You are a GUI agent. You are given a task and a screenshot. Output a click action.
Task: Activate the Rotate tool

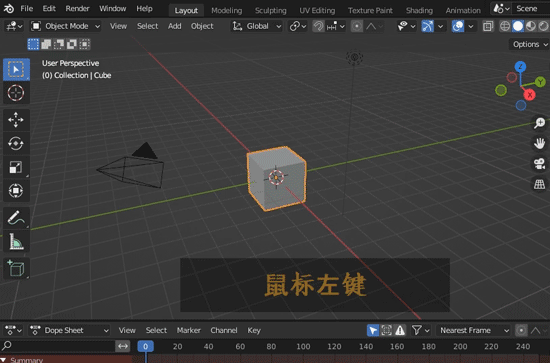(x=16, y=143)
